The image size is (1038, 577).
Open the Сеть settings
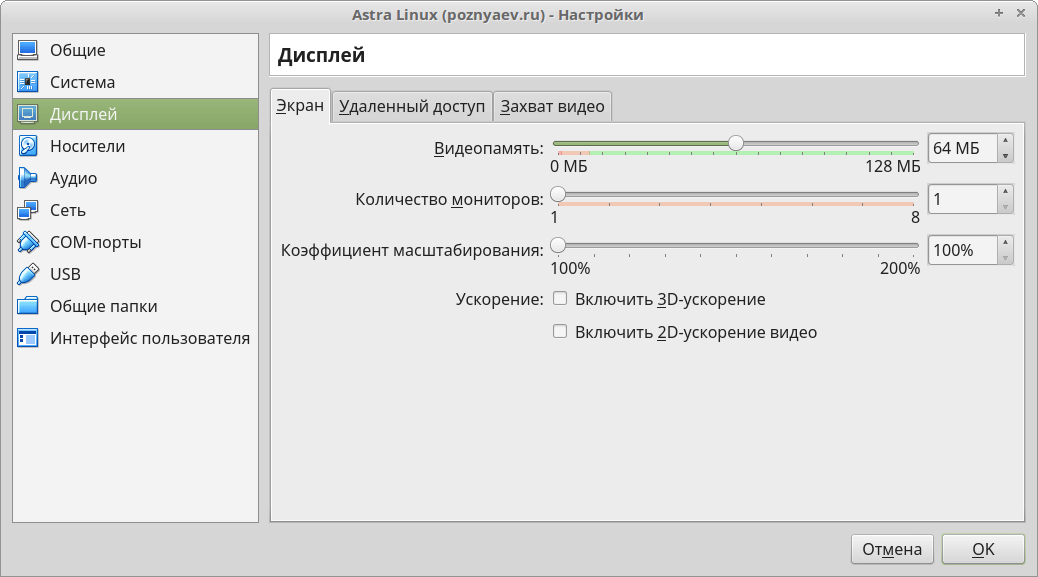(x=135, y=210)
